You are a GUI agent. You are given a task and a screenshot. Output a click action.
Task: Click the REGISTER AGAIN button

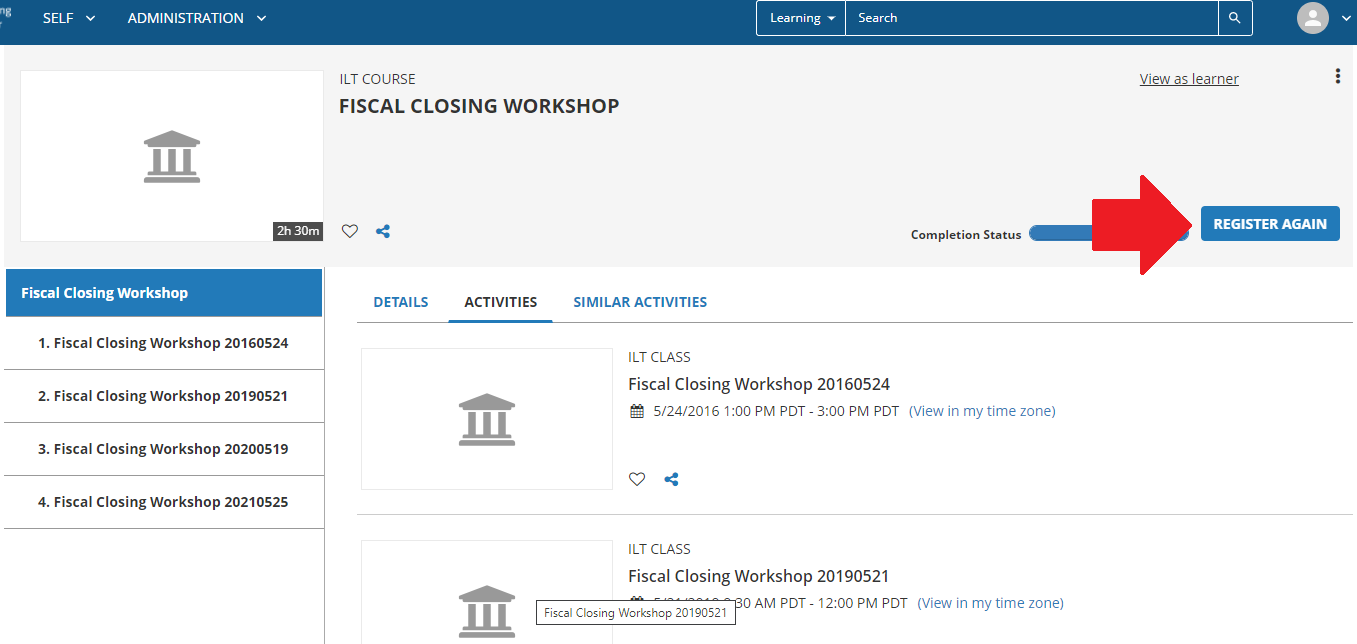[x=1270, y=223]
